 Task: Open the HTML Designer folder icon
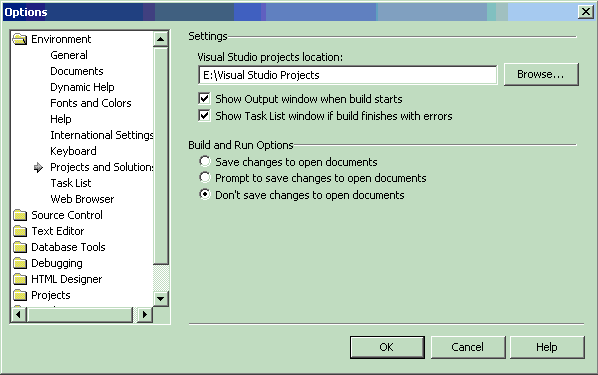(x=20, y=279)
